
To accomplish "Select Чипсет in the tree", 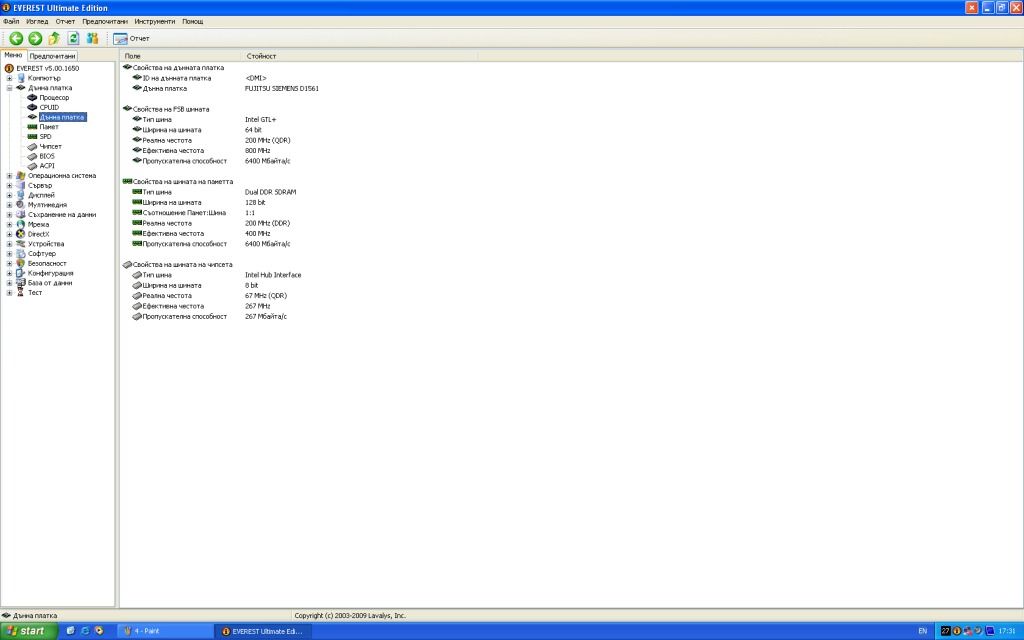I will pos(50,147).
